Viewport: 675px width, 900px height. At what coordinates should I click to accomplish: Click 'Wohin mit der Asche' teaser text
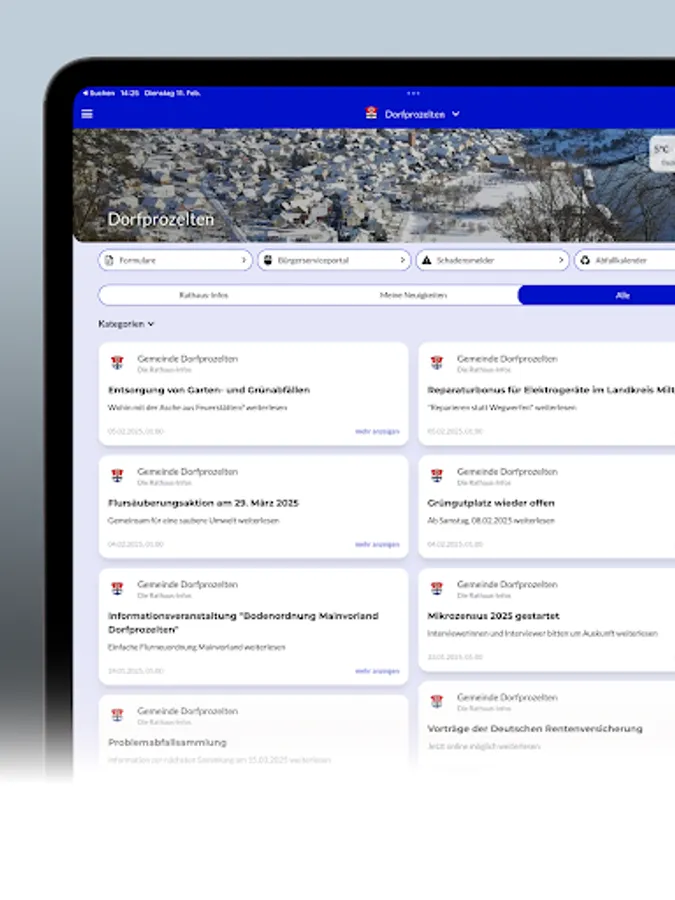coord(197,408)
